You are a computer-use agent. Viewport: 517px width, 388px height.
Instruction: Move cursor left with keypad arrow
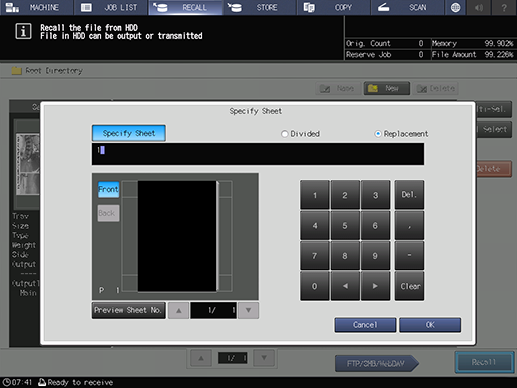click(345, 286)
